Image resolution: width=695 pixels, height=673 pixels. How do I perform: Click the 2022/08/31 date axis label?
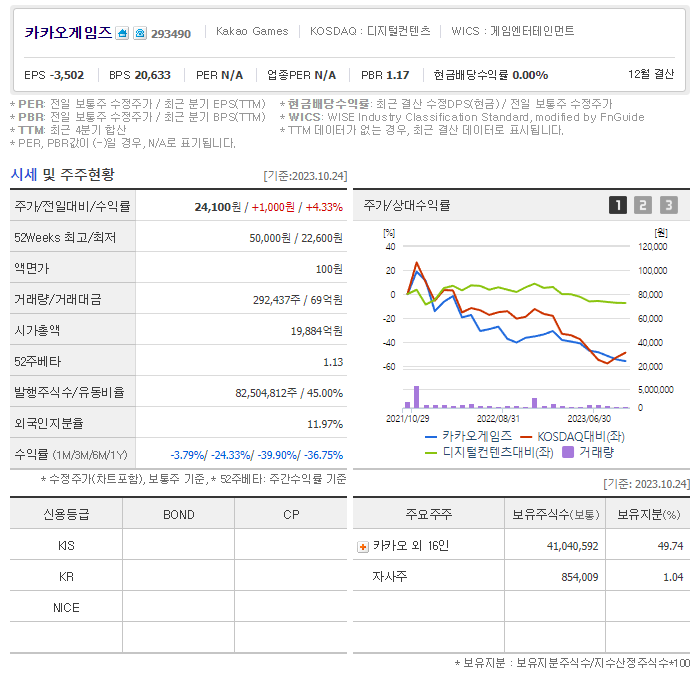click(x=498, y=419)
